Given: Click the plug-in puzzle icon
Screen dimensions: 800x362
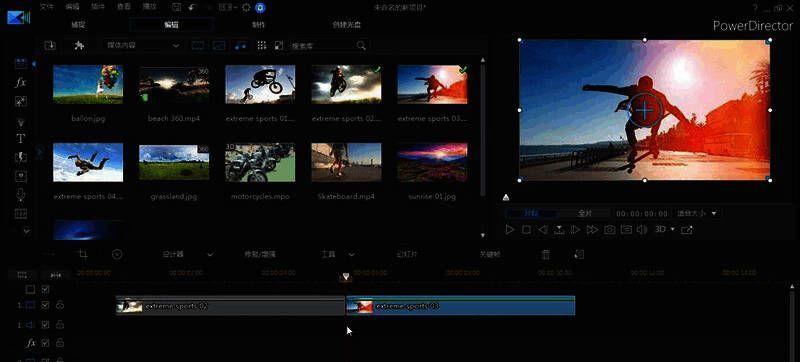Looking at the screenshot, I should pyautogui.click(x=79, y=45).
